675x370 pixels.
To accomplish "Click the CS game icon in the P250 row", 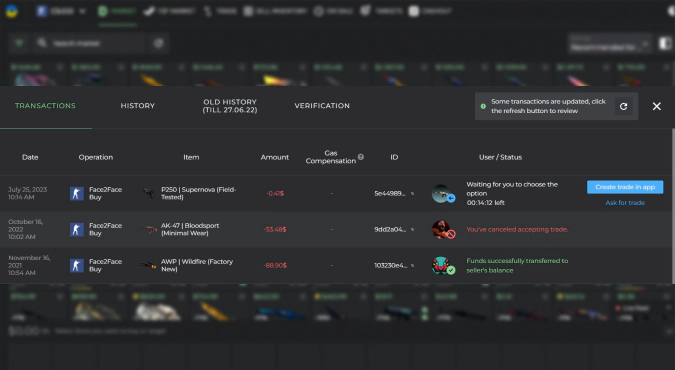I will tap(77, 193).
